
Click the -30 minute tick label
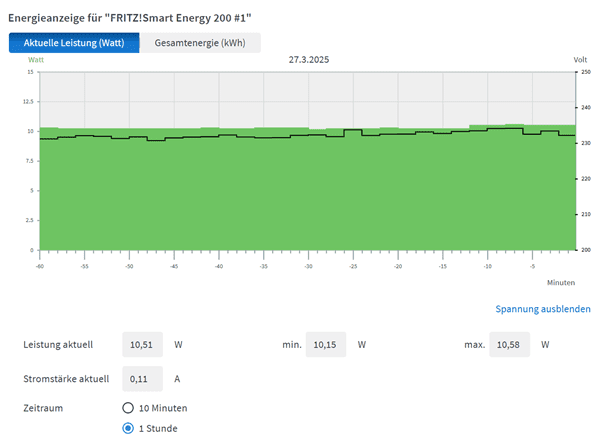[x=308, y=267]
